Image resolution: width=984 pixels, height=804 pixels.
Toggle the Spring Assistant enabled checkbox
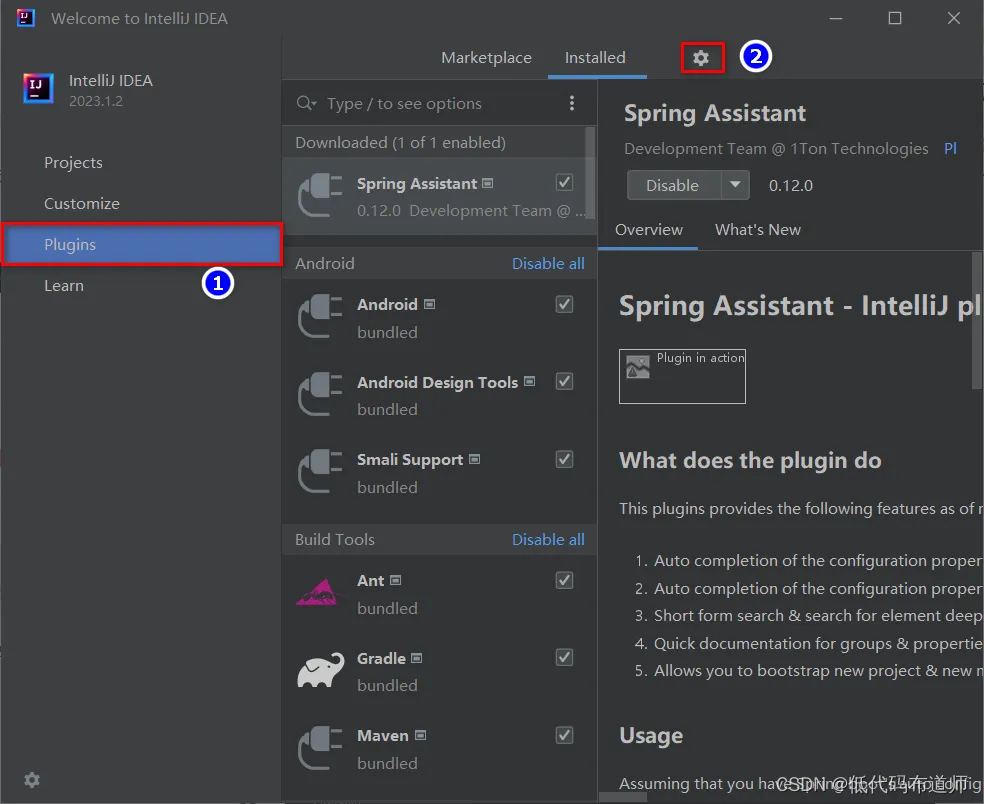point(564,183)
